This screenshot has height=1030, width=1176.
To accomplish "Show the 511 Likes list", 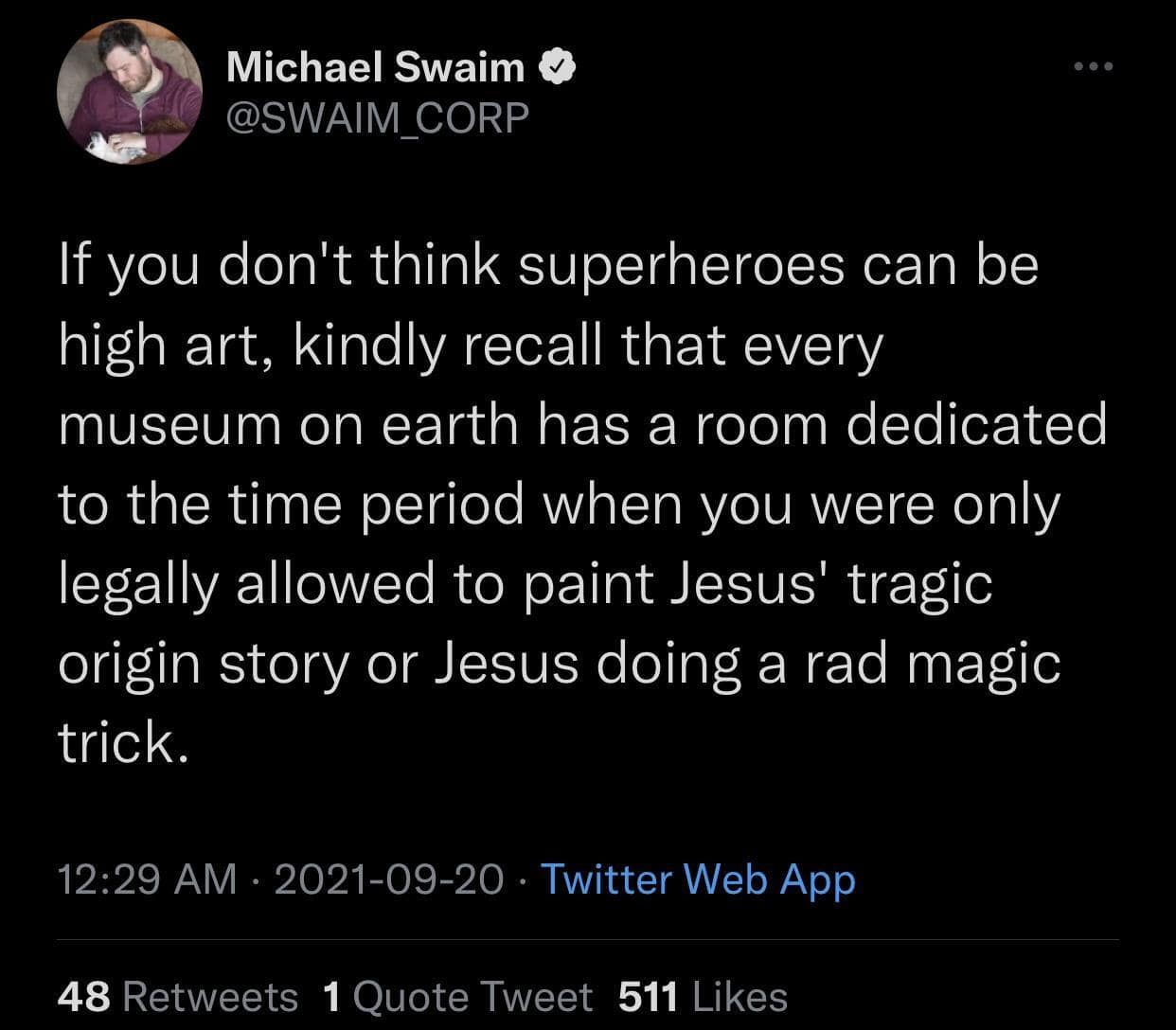I will tap(703, 997).
